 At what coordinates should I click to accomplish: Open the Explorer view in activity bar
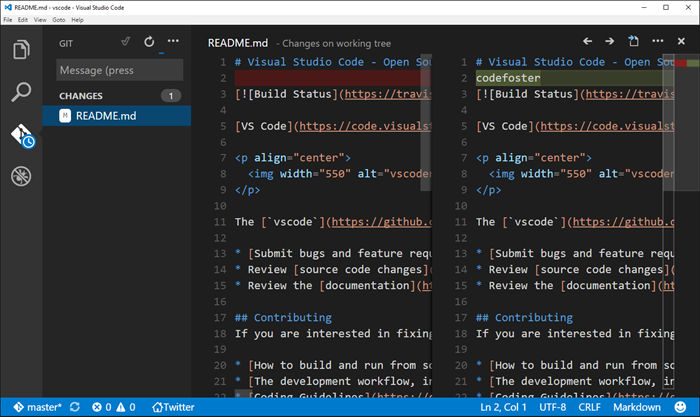click(x=21, y=49)
